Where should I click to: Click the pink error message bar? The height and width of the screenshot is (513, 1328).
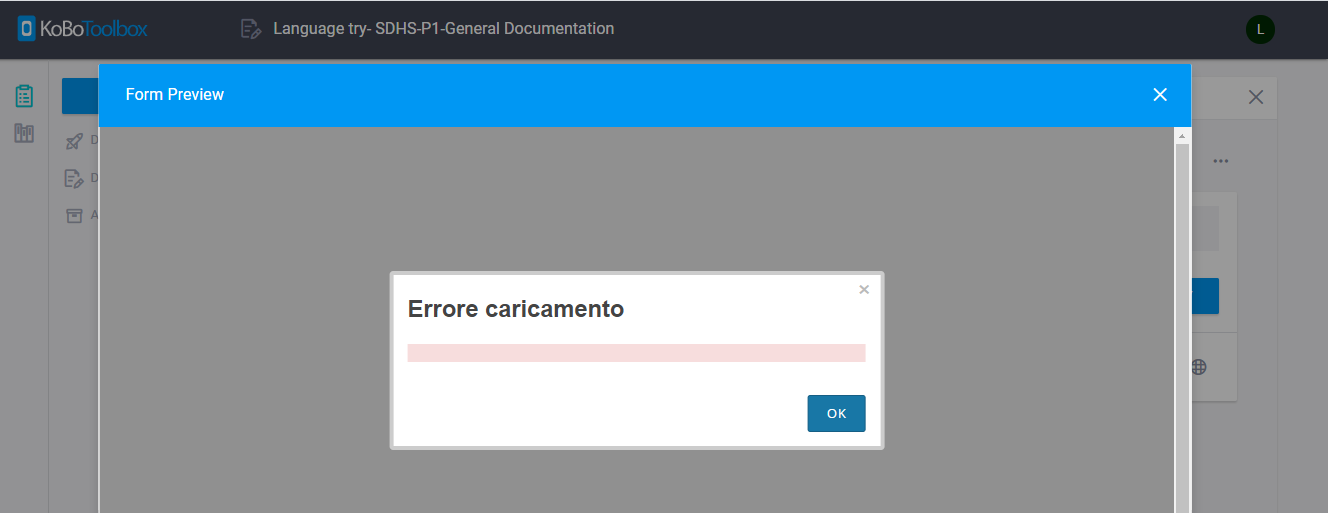pos(636,353)
